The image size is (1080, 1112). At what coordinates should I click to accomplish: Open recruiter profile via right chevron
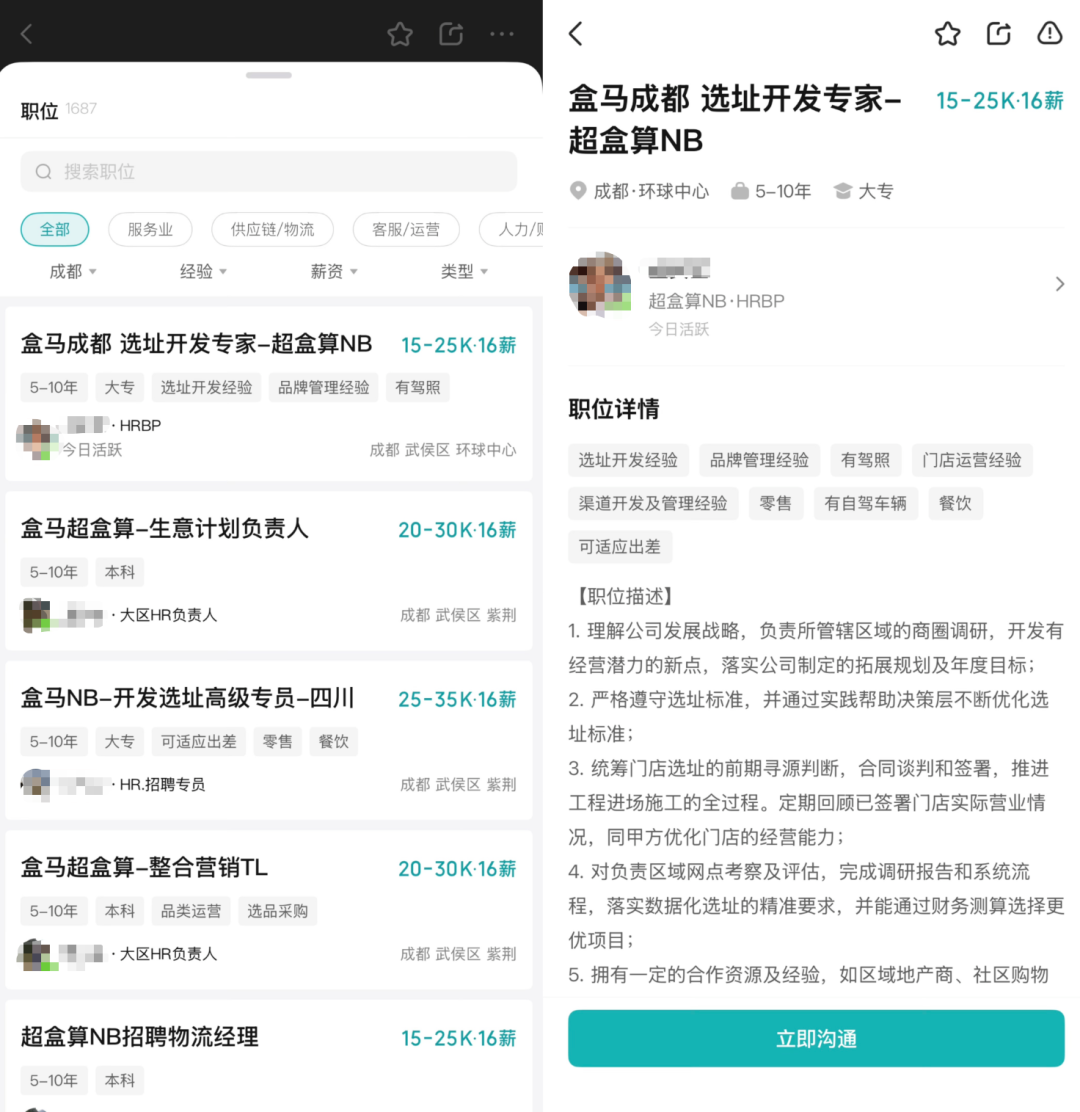1059,285
